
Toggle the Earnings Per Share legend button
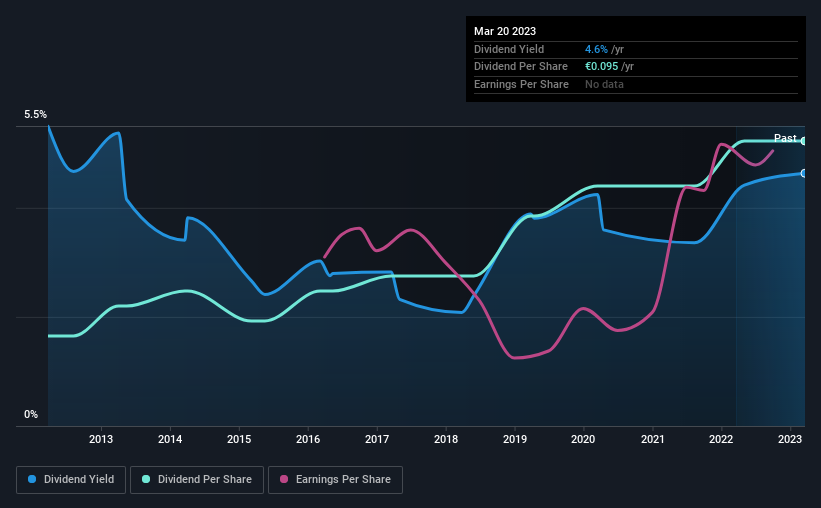tap(335, 480)
